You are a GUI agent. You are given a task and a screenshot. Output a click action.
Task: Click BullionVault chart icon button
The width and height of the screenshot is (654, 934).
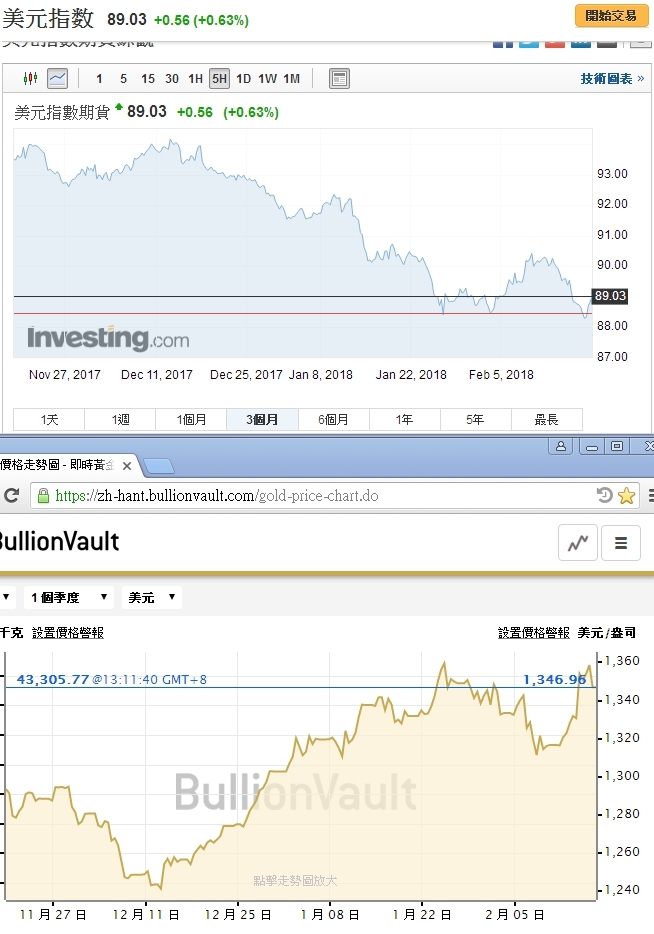[578, 543]
